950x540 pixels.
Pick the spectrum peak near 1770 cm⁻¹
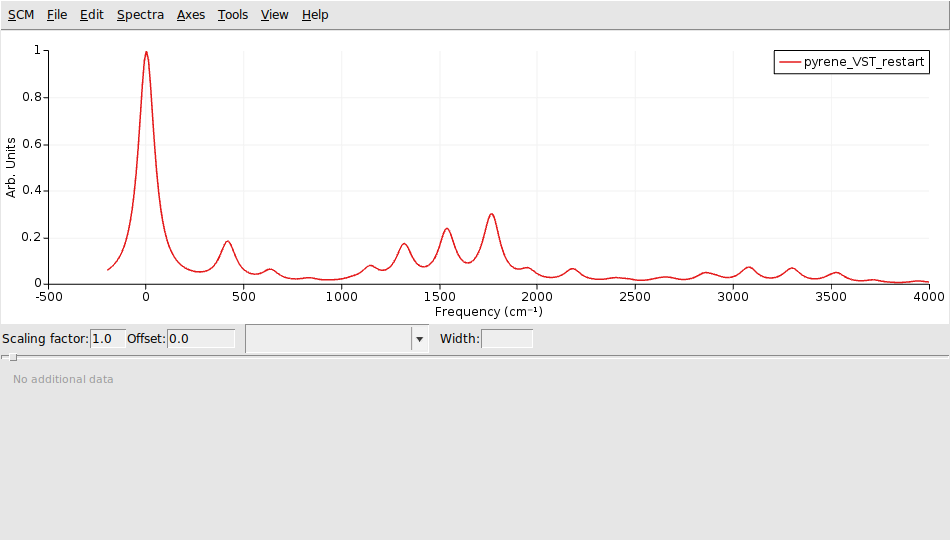click(x=491, y=214)
